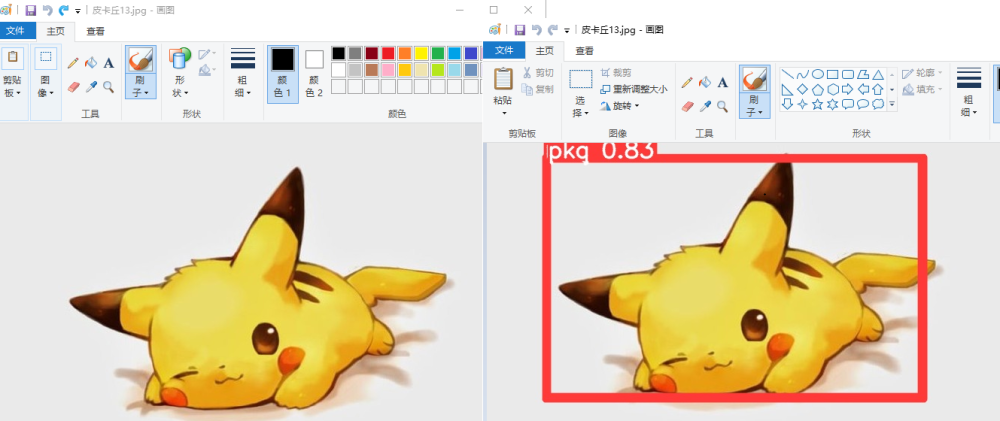
Task: Open Shapes (形状) dropdown in left window
Action: (181, 85)
